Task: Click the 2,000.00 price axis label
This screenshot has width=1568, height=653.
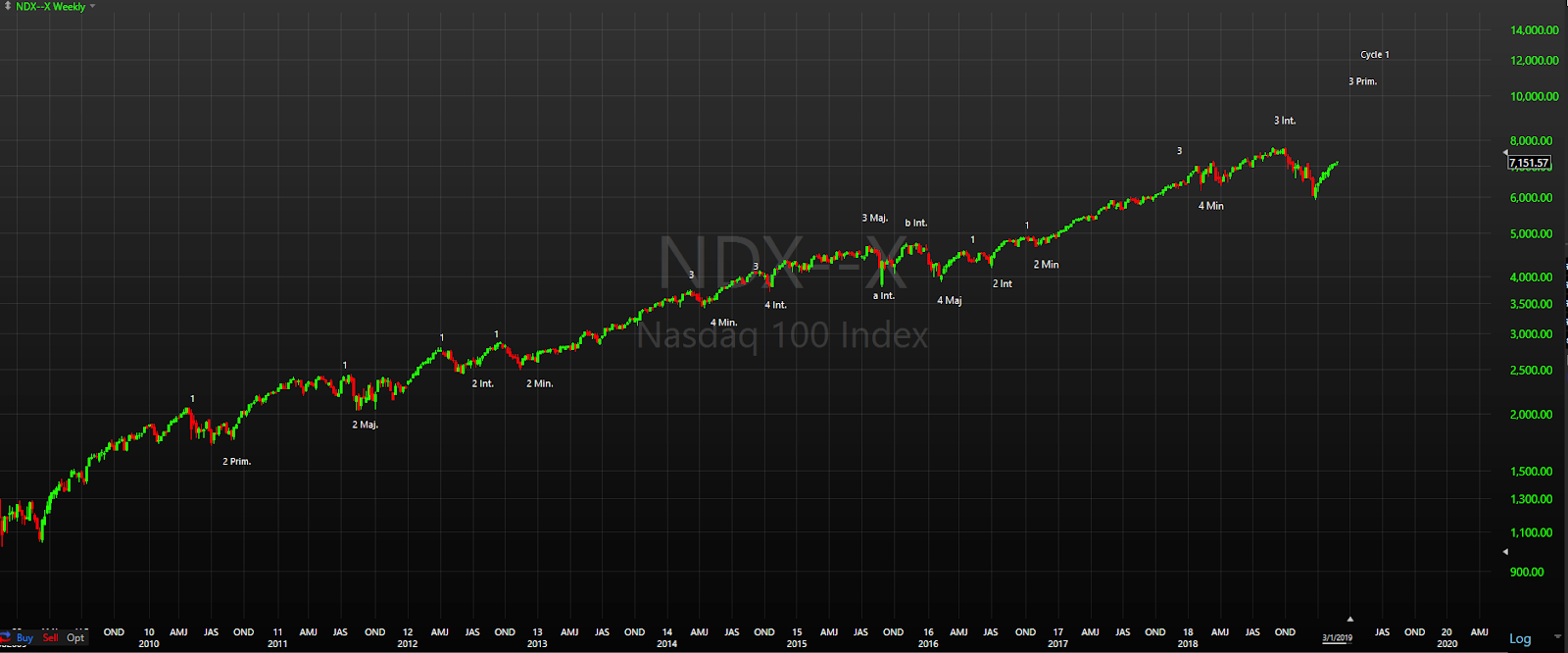Action: coord(1532,414)
